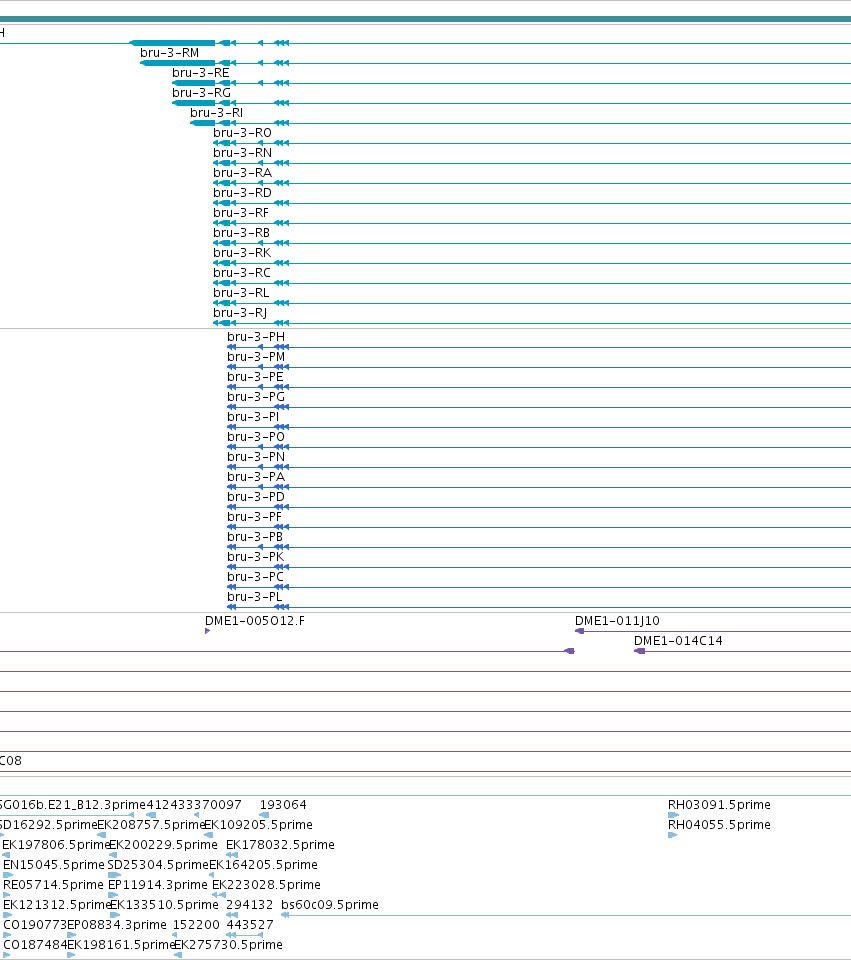Click the bru-3-PB protein label
The height and width of the screenshot is (960, 851).
[x=255, y=537]
